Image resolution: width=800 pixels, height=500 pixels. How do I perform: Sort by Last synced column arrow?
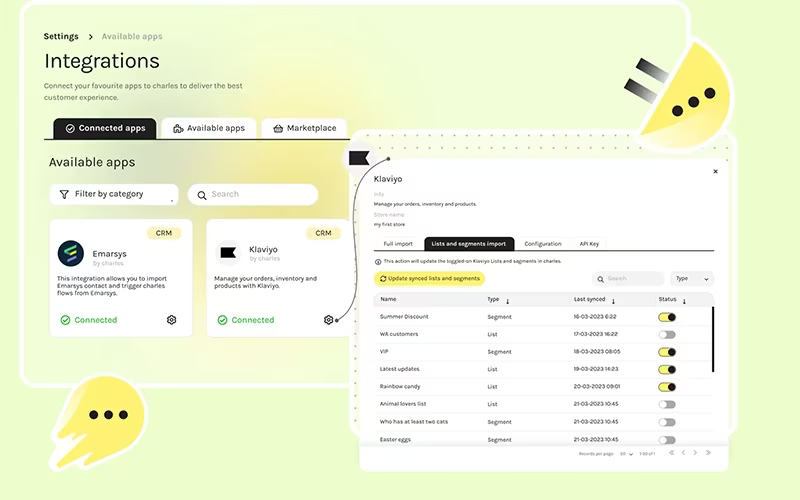pyautogui.click(x=613, y=302)
